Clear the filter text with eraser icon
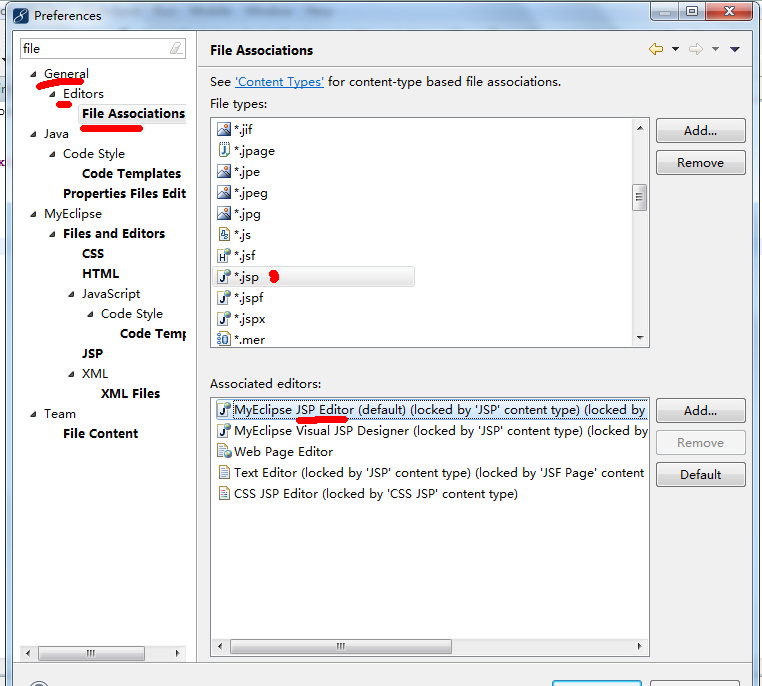The width and height of the screenshot is (762, 686). tap(176, 48)
